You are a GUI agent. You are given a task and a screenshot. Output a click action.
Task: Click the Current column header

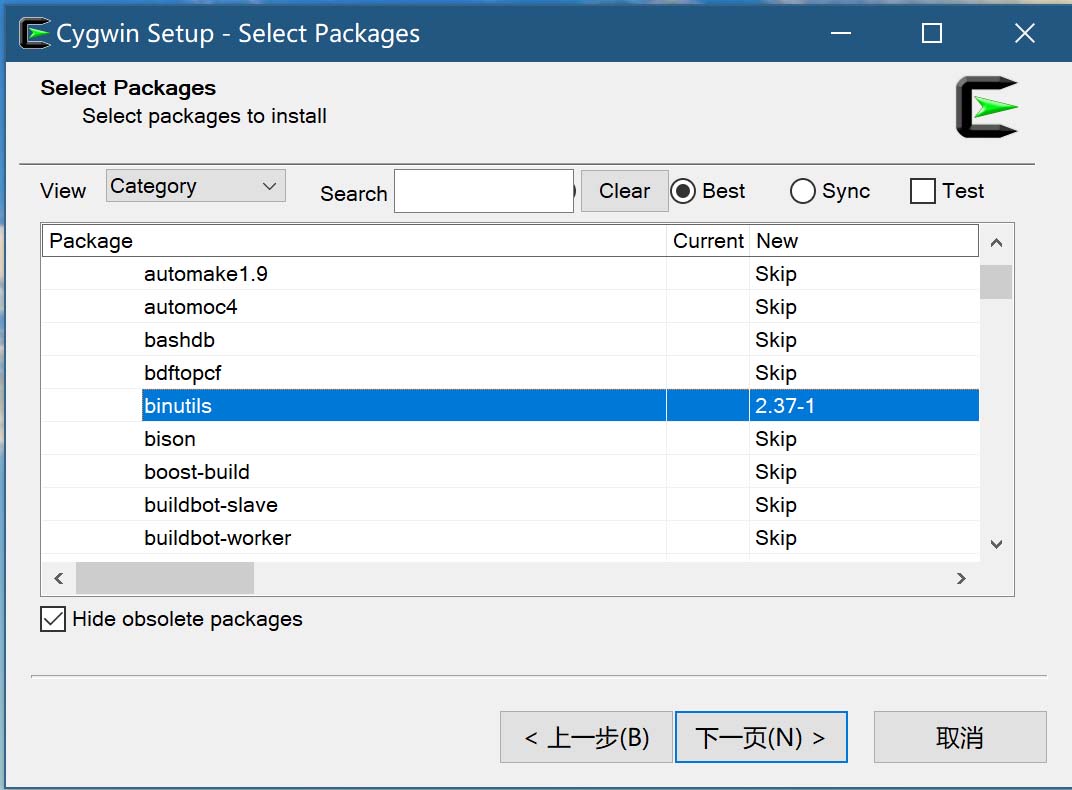(x=708, y=241)
